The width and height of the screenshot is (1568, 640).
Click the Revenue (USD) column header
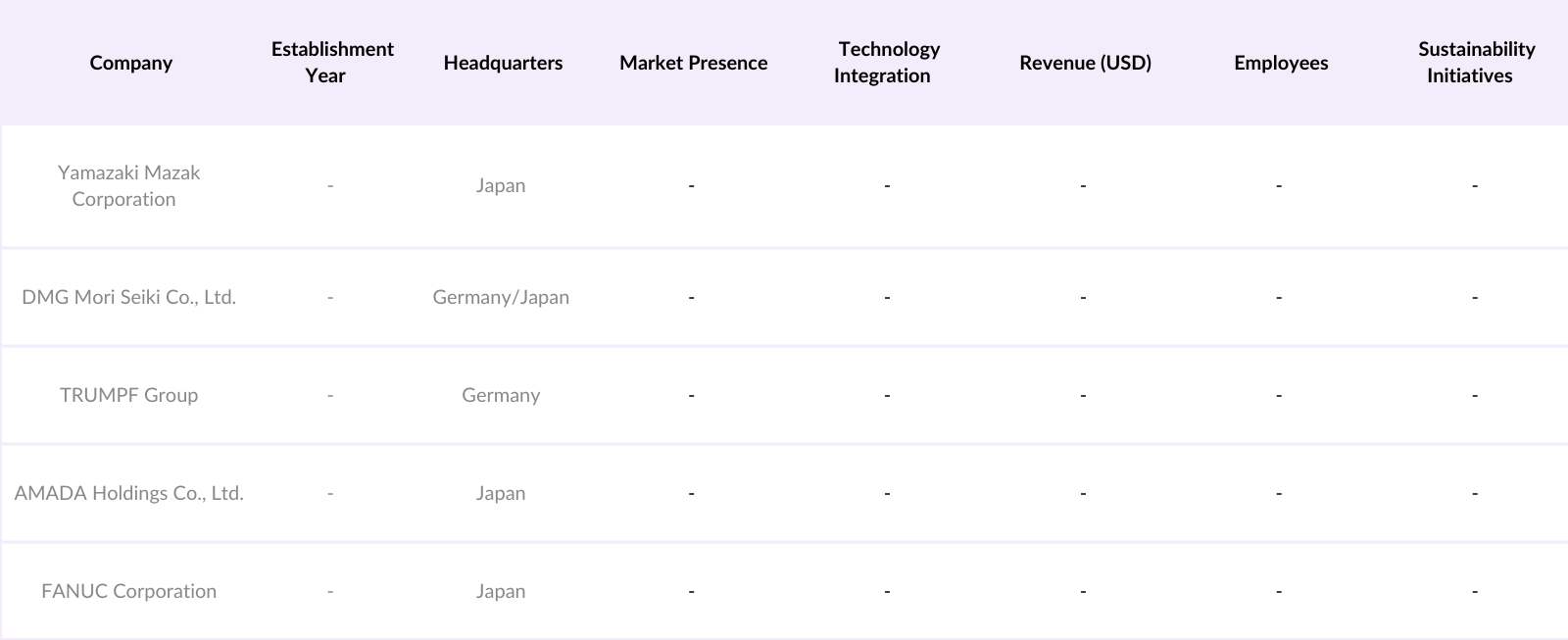[1085, 63]
